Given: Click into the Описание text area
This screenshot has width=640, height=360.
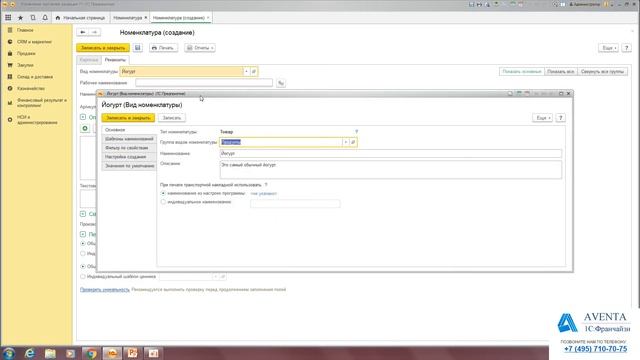Looking at the screenshot, I should pyautogui.click(x=391, y=169).
